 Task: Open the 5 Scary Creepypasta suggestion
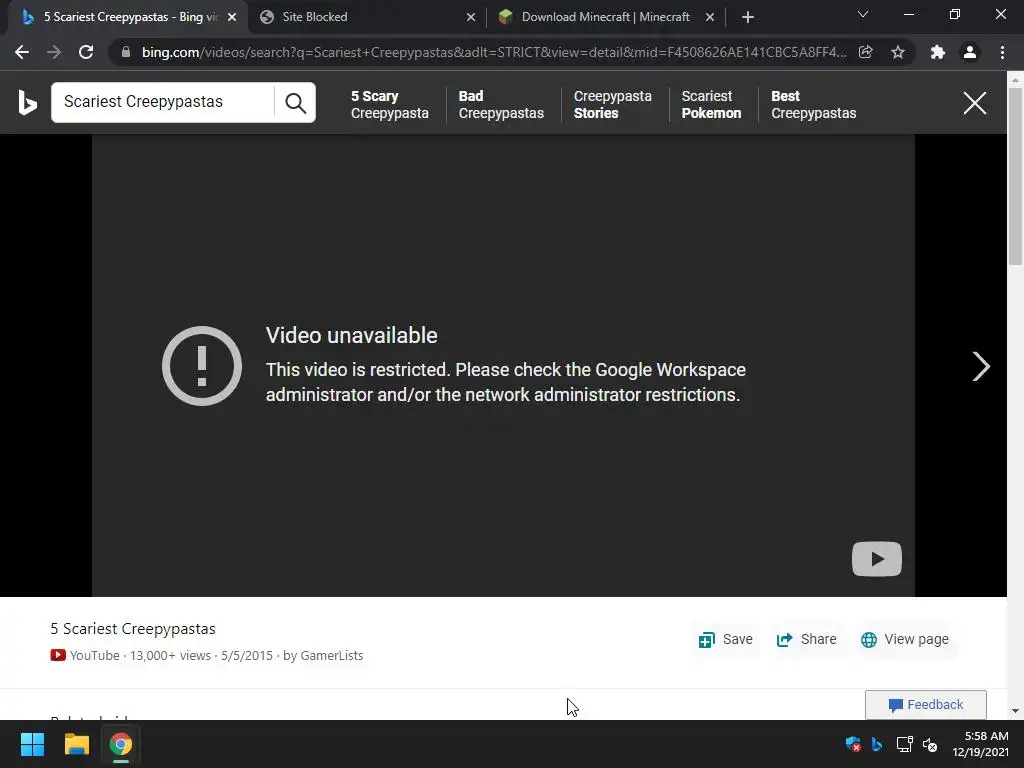point(390,104)
